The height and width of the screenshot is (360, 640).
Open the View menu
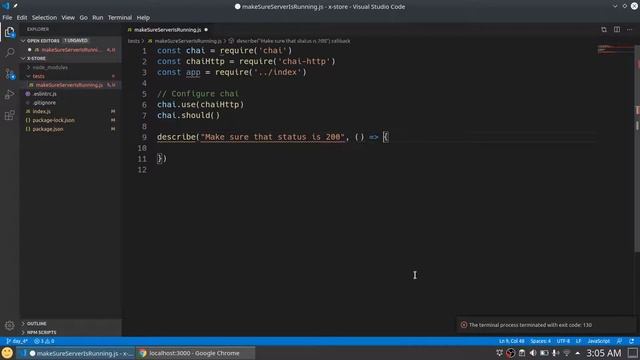[68, 18]
